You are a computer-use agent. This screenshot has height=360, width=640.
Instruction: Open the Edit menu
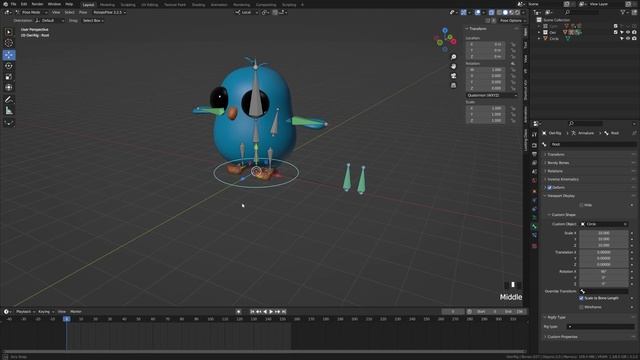click(x=24, y=4)
